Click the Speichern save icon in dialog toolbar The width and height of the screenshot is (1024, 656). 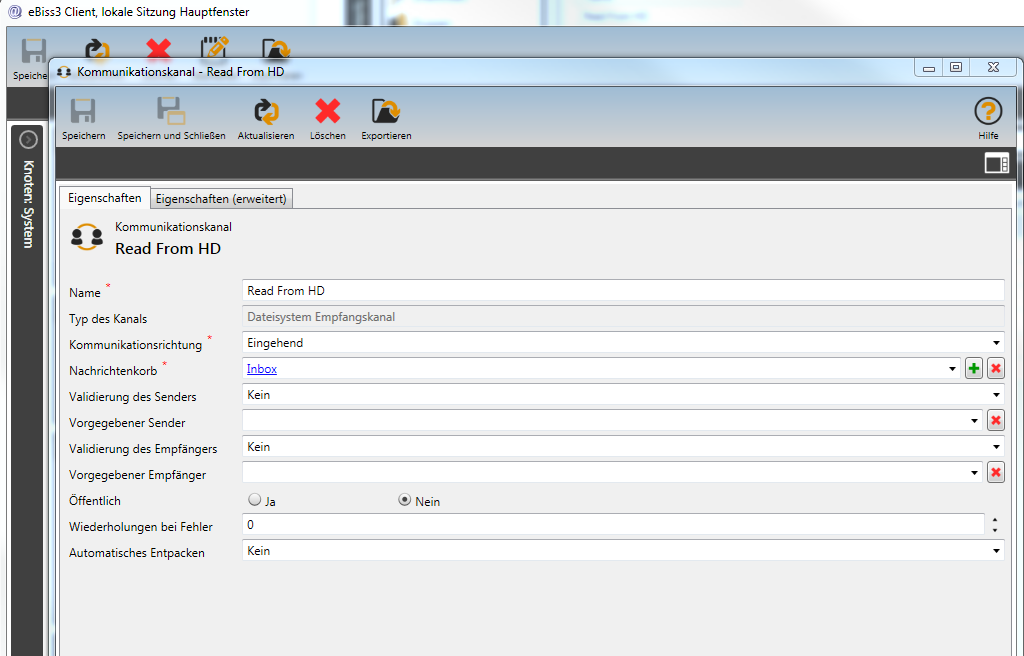83,112
